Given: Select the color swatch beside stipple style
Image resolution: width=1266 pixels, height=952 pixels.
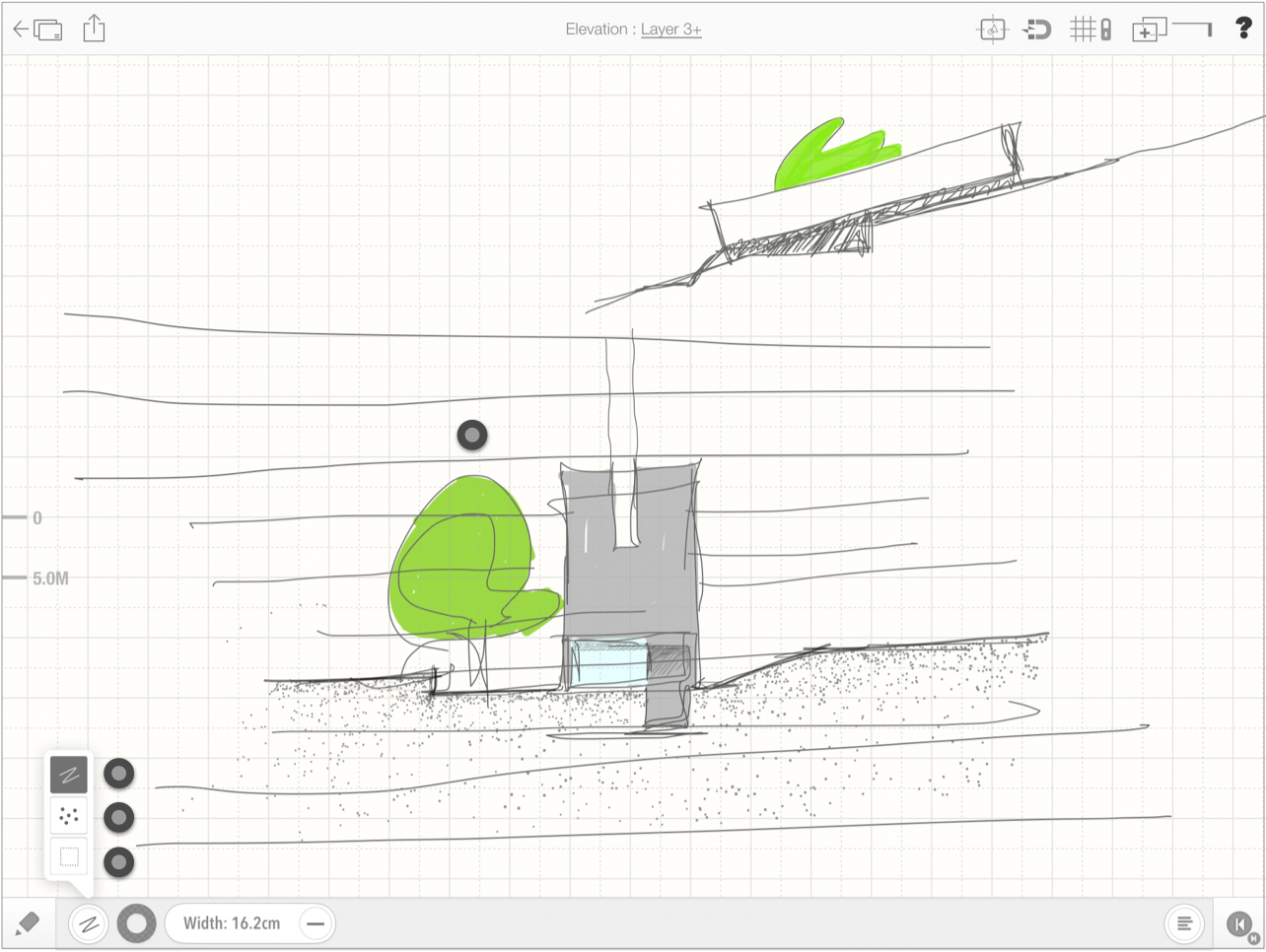Looking at the screenshot, I should (x=119, y=817).
